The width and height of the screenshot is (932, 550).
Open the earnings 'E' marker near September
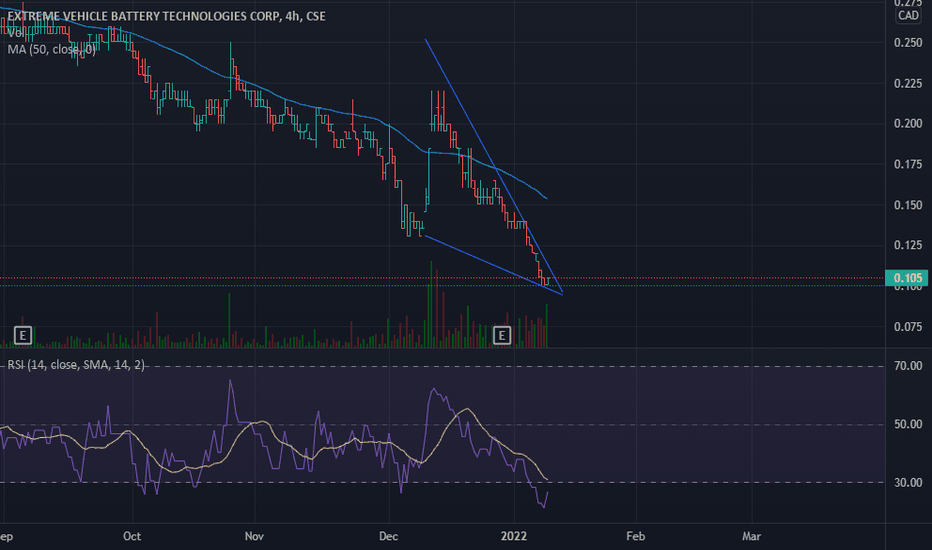coord(23,335)
